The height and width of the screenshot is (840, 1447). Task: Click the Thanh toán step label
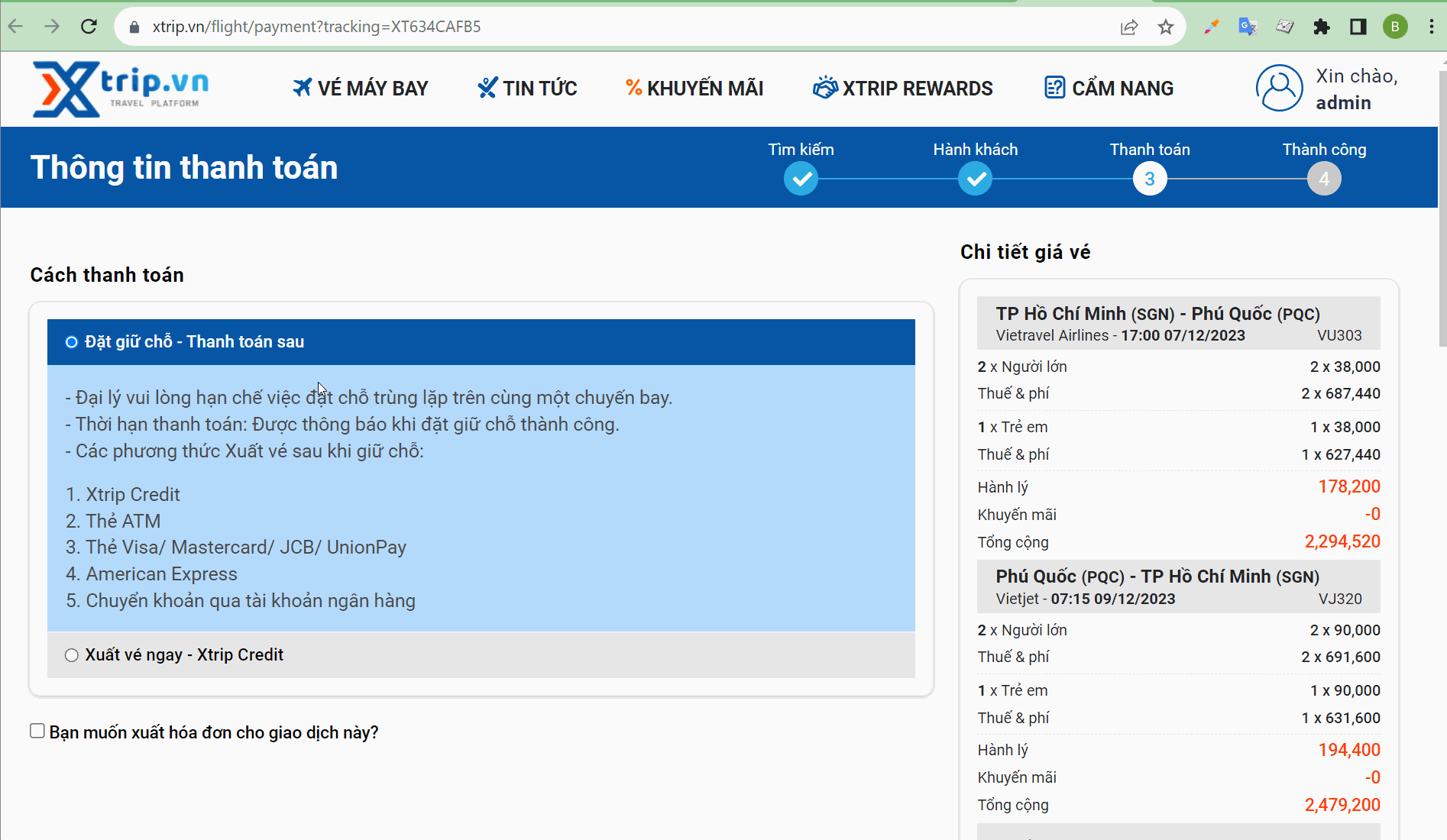[x=1150, y=150]
